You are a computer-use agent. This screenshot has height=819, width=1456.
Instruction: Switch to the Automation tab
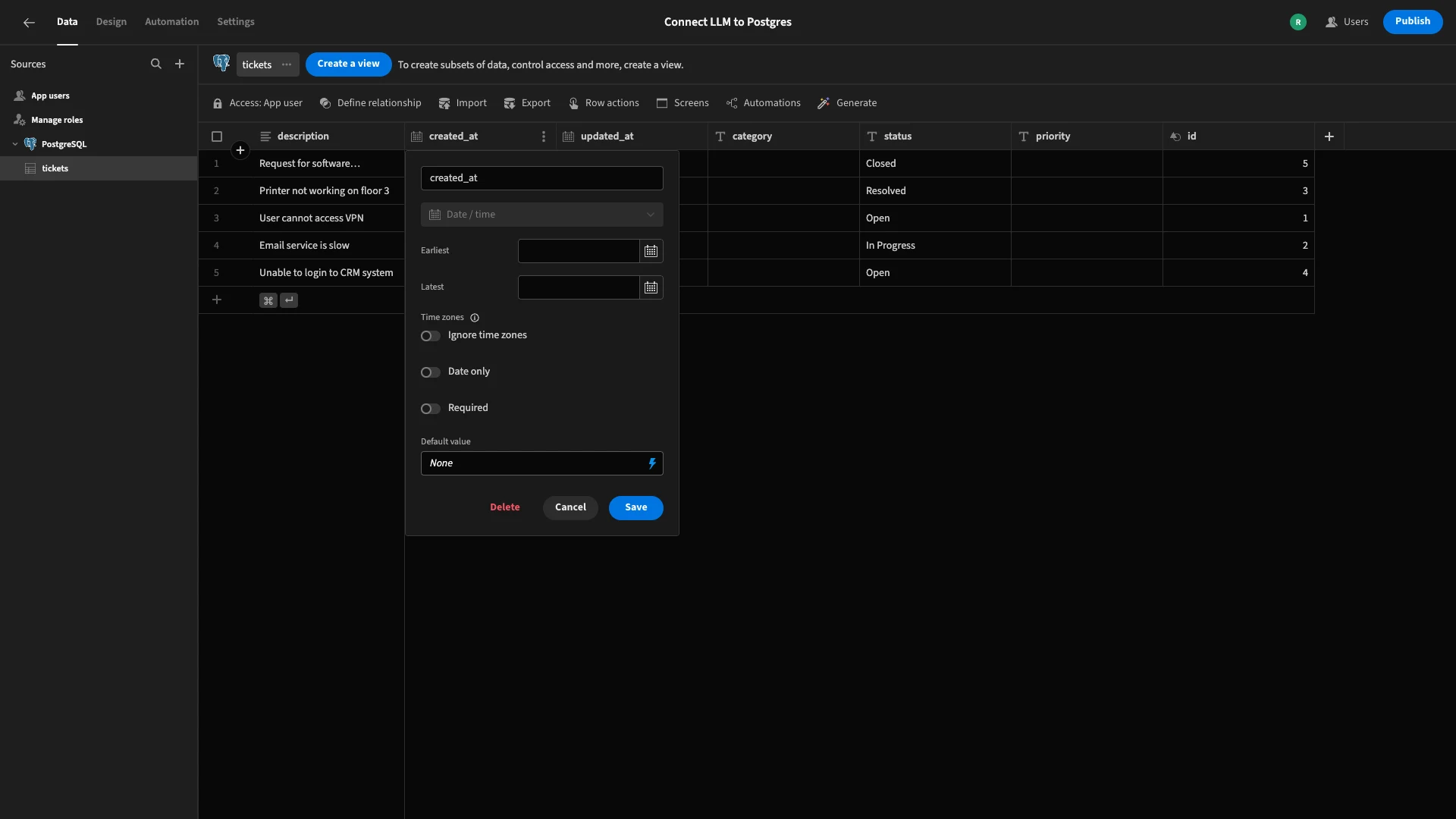tap(172, 22)
